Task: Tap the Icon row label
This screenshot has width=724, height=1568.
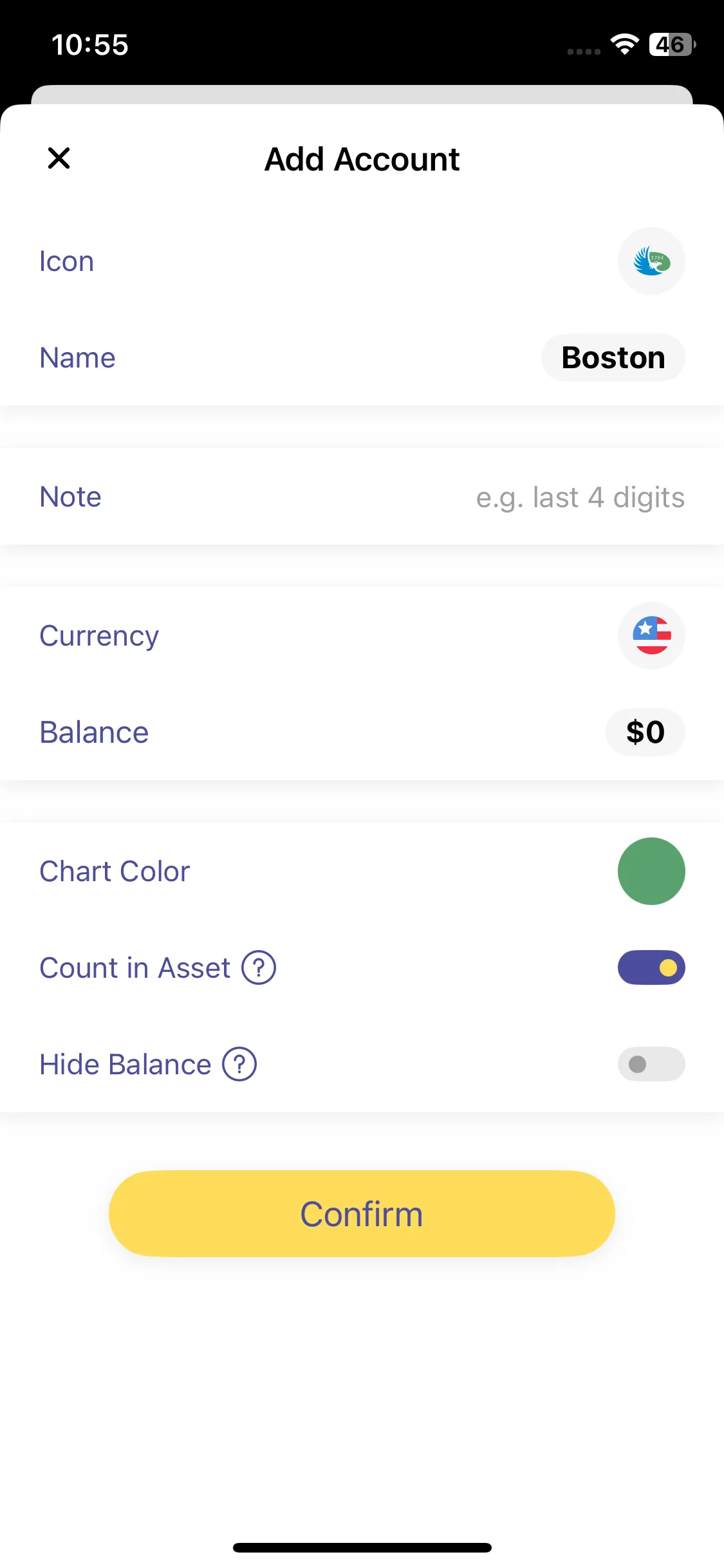Action: point(67,261)
